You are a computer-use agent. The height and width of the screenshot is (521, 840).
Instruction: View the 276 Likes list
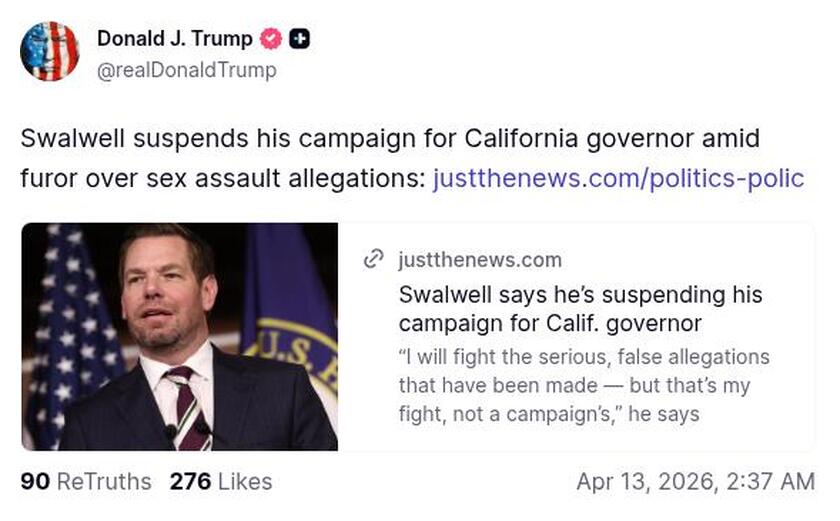221,482
